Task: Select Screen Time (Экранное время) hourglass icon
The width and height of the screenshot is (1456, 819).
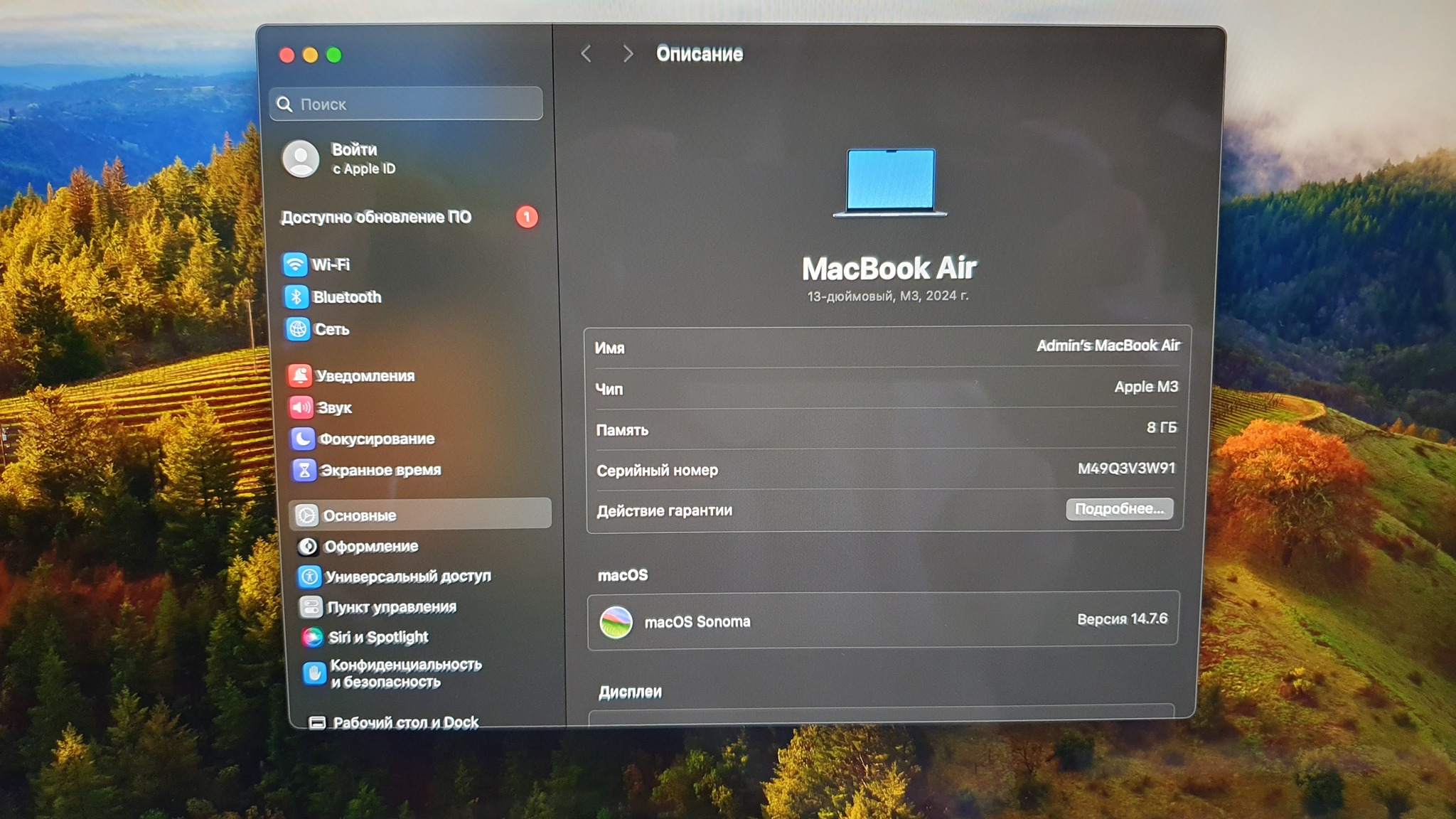Action: click(x=304, y=470)
